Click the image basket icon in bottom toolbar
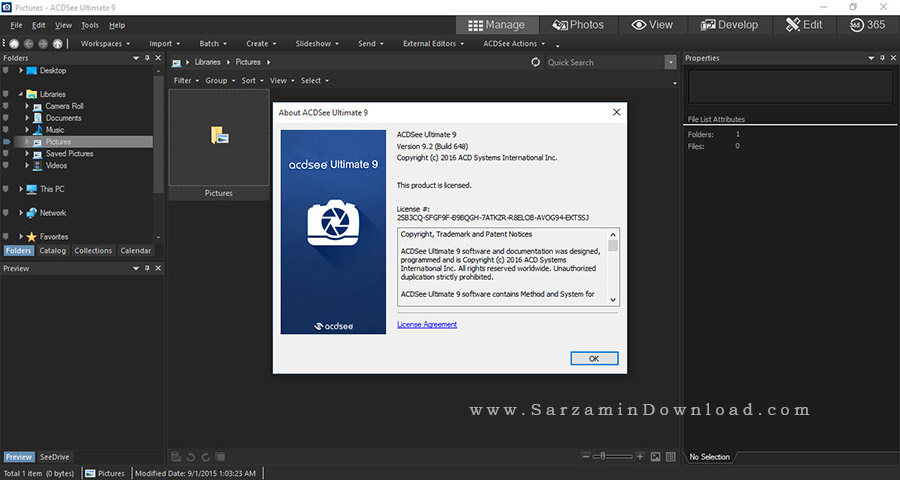 (x=176, y=457)
